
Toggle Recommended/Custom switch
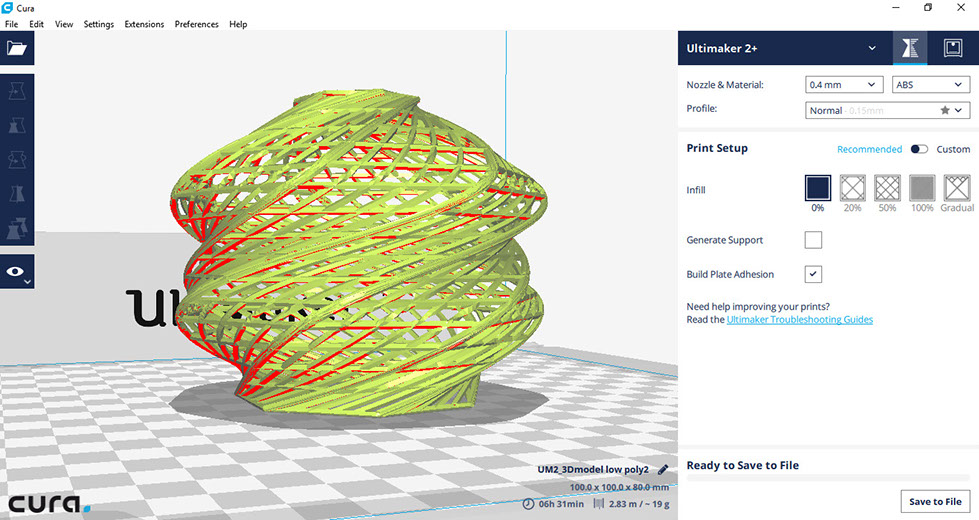pos(919,149)
